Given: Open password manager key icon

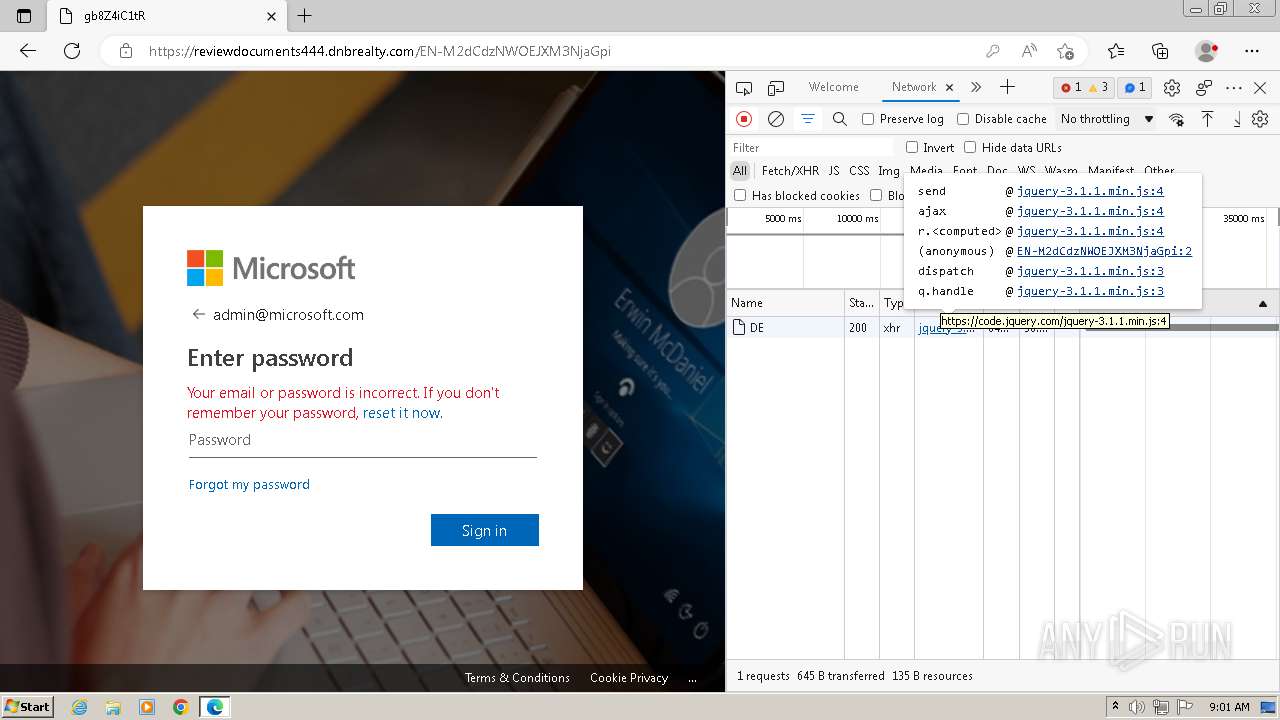Looking at the screenshot, I should (992, 51).
